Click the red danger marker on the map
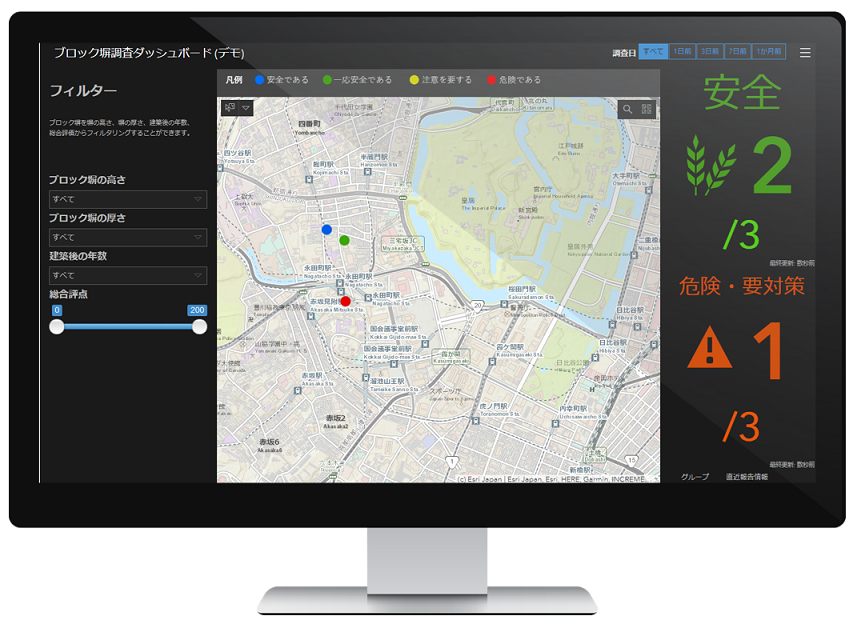 (345, 300)
